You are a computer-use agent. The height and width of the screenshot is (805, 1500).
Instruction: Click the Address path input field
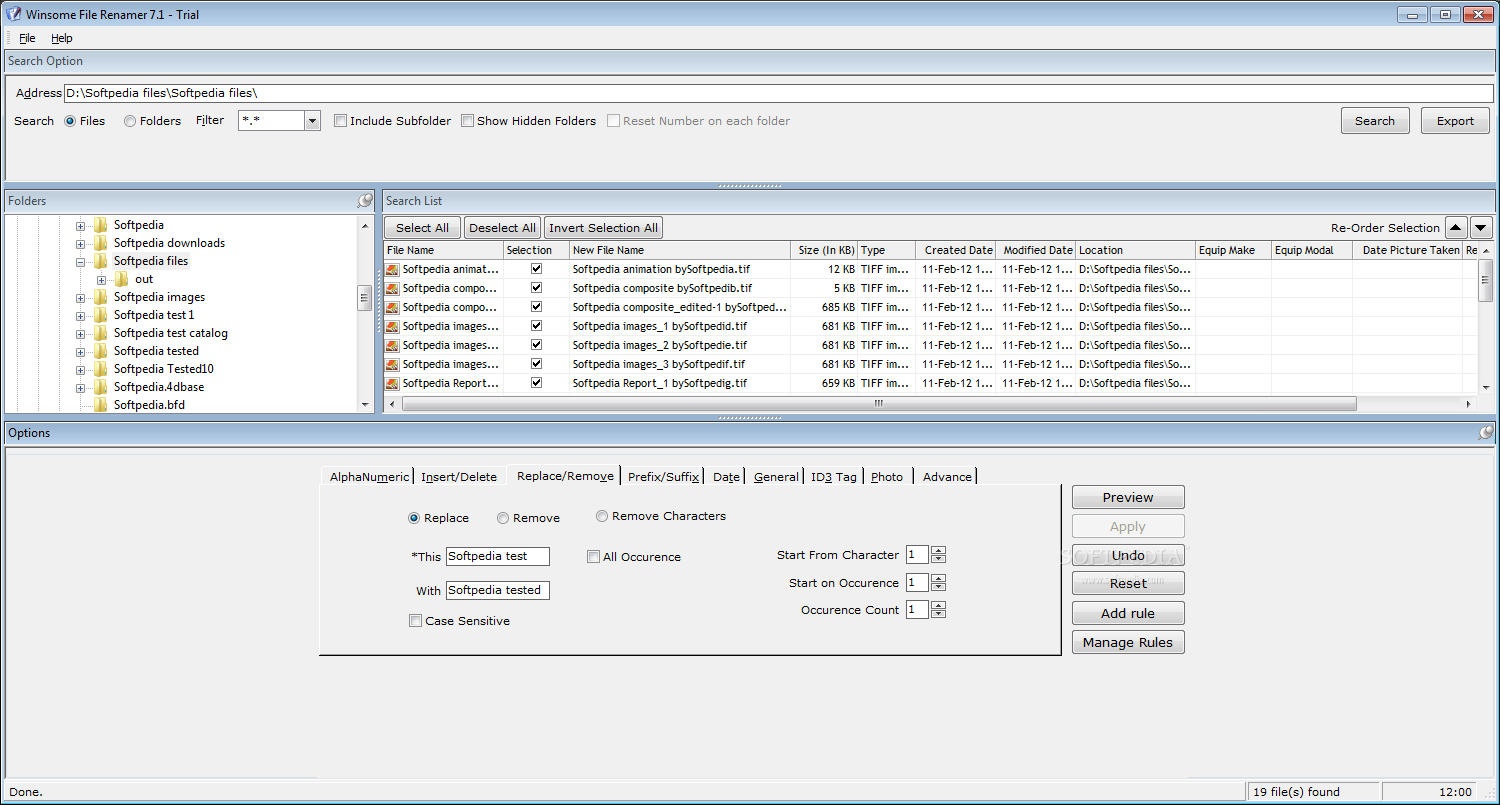click(778, 93)
